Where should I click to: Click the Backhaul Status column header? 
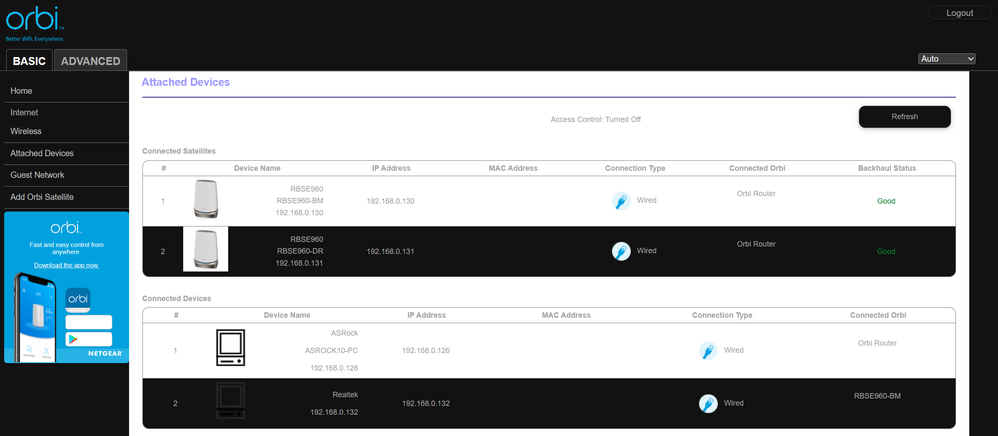[887, 169]
